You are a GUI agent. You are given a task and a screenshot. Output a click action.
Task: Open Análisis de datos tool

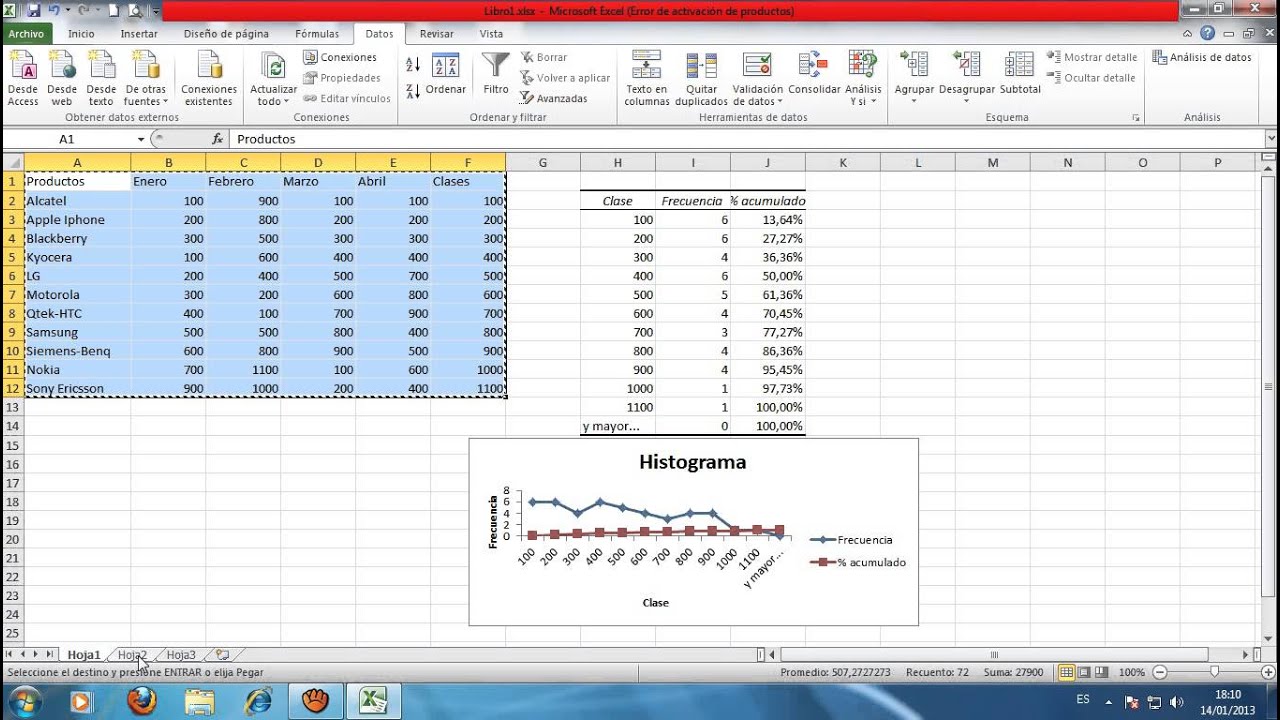pos(1202,58)
